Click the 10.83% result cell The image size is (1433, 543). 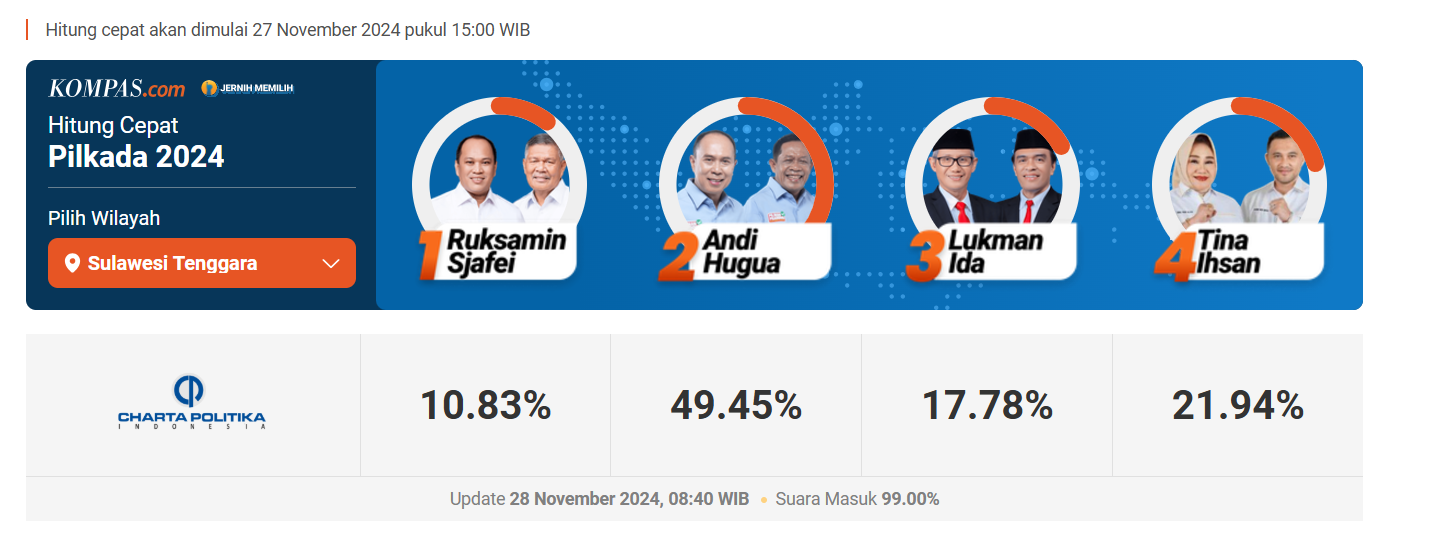(x=485, y=405)
